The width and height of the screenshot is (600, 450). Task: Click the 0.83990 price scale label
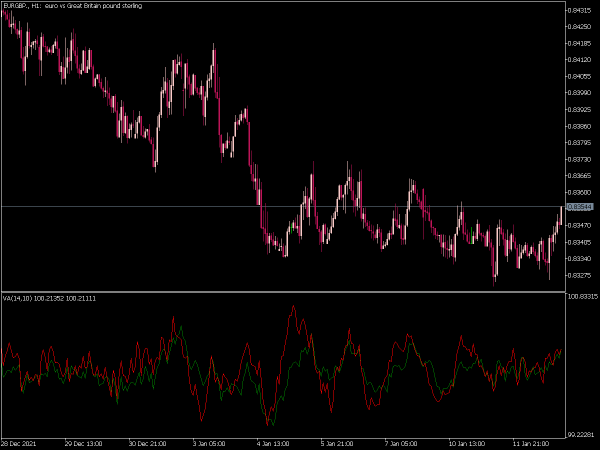click(x=580, y=93)
